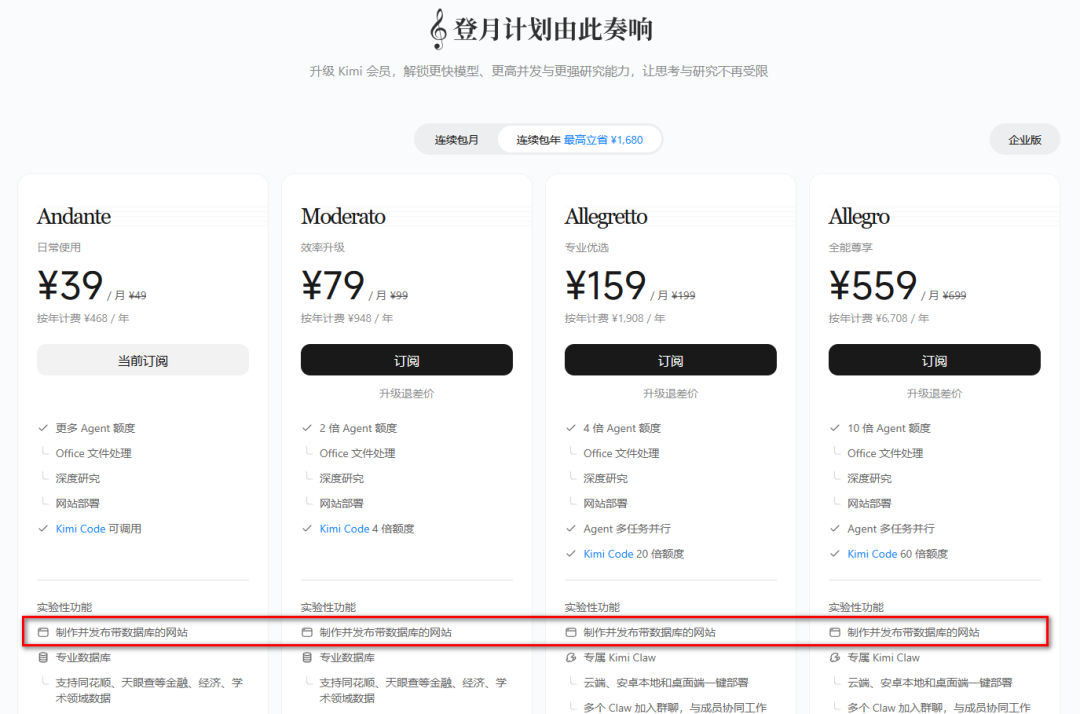The image size is (1080, 714).
Task: Click the website icon under Allegro 实验性功能
Action: (x=835, y=632)
